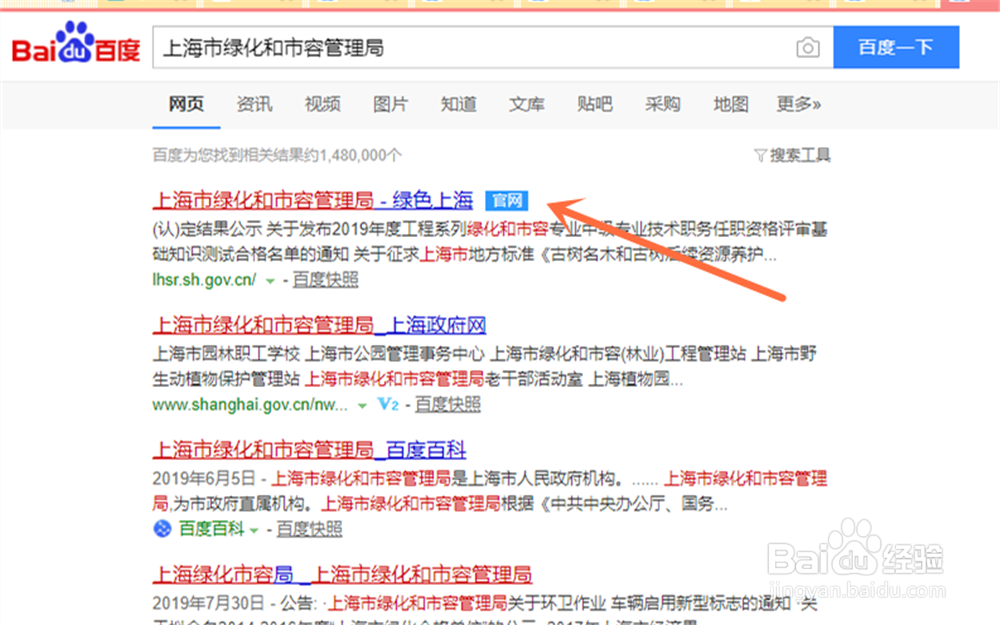This screenshot has width=1000, height=625.
Task: Open result 上海市绿化和市容管理局_上海政府网
Action: pyautogui.click(x=319, y=325)
